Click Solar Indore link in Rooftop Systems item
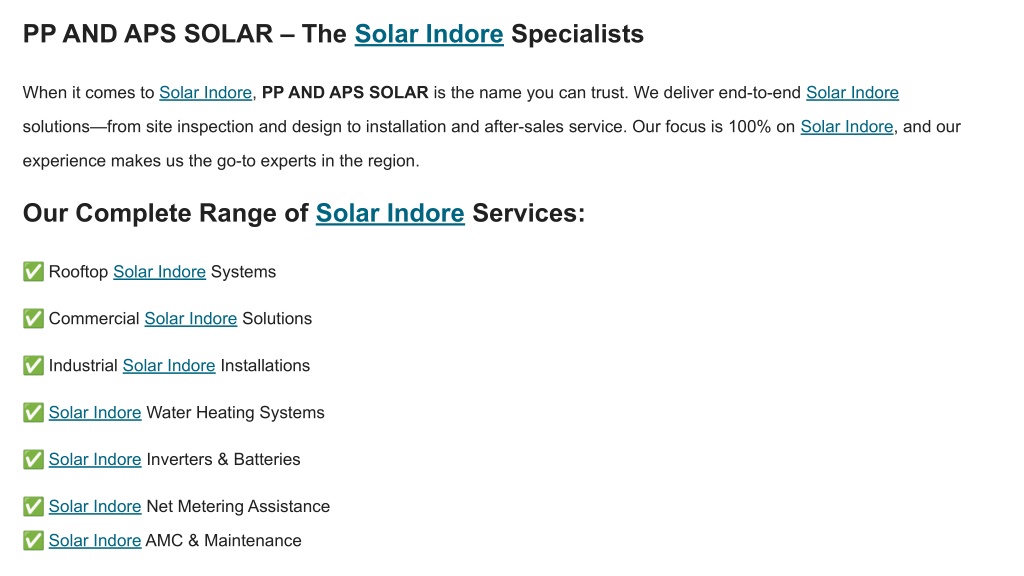Viewport: 1024px width, 576px height. coord(159,272)
